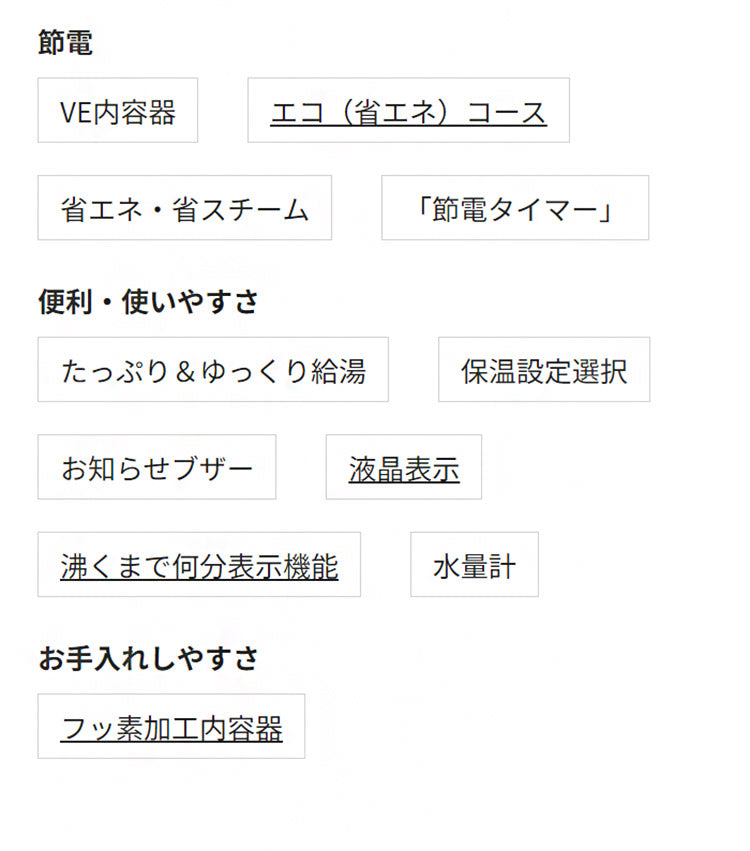Image resolution: width=750 pixels, height=851 pixels.
Task: Show the LCD display feature explanation
Action: click(x=404, y=467)
